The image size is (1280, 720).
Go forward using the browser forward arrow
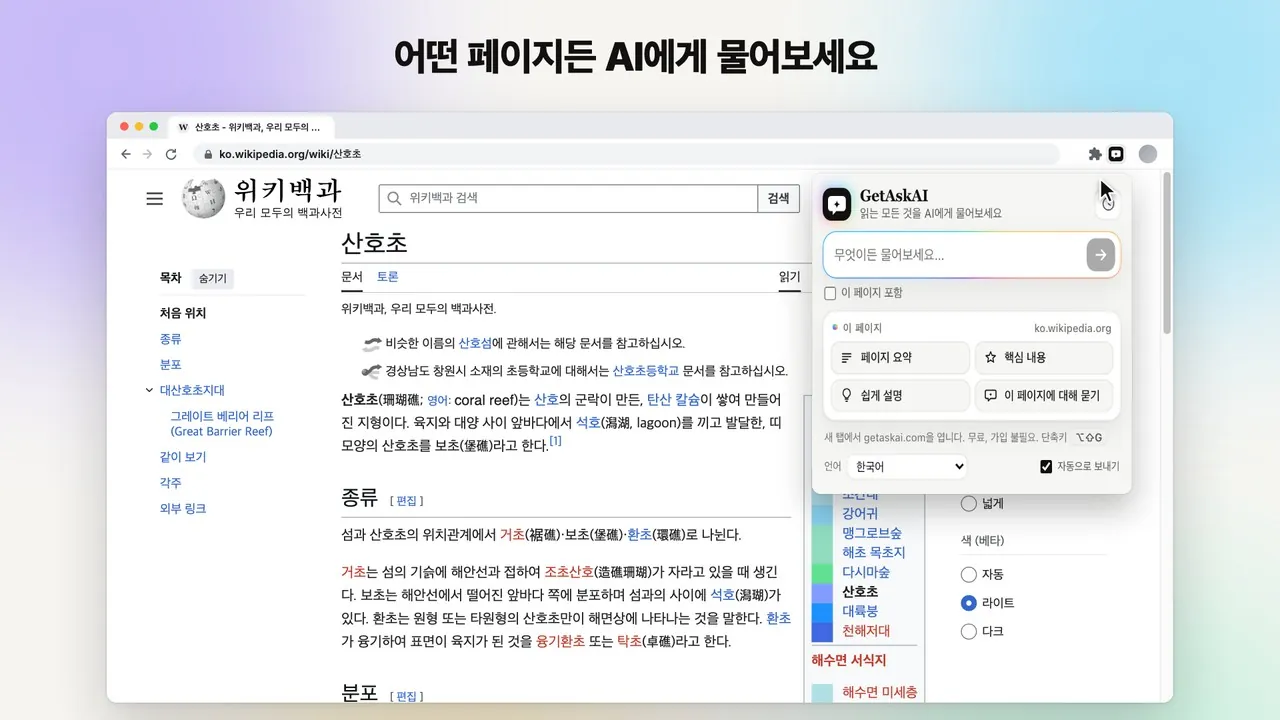148,154
